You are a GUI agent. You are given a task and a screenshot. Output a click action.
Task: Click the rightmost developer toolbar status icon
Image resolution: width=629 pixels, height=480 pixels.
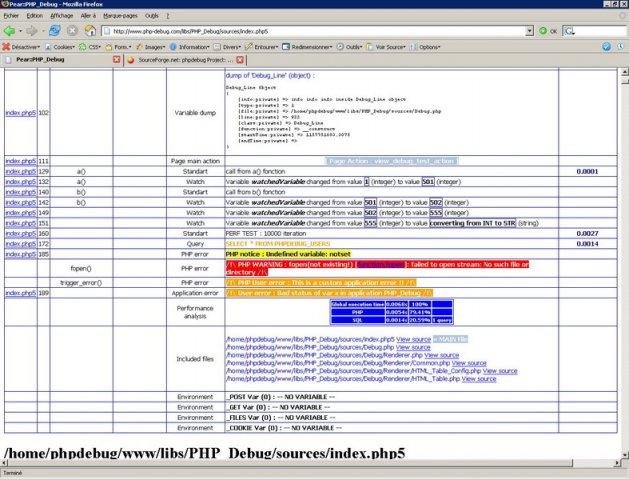pyautogui.click(x=621, y=47)
